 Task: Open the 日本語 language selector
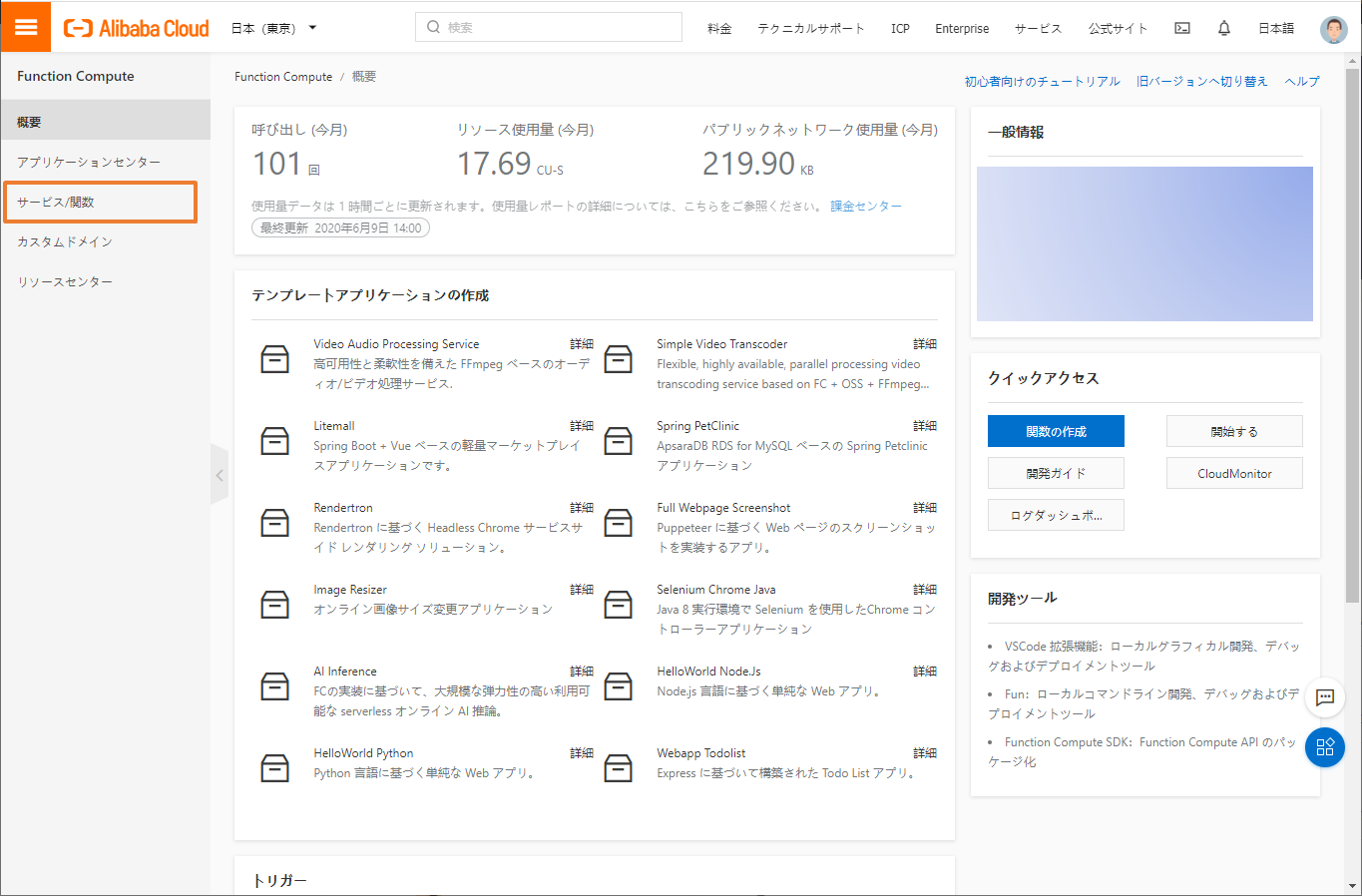[x=1275, y=28]
